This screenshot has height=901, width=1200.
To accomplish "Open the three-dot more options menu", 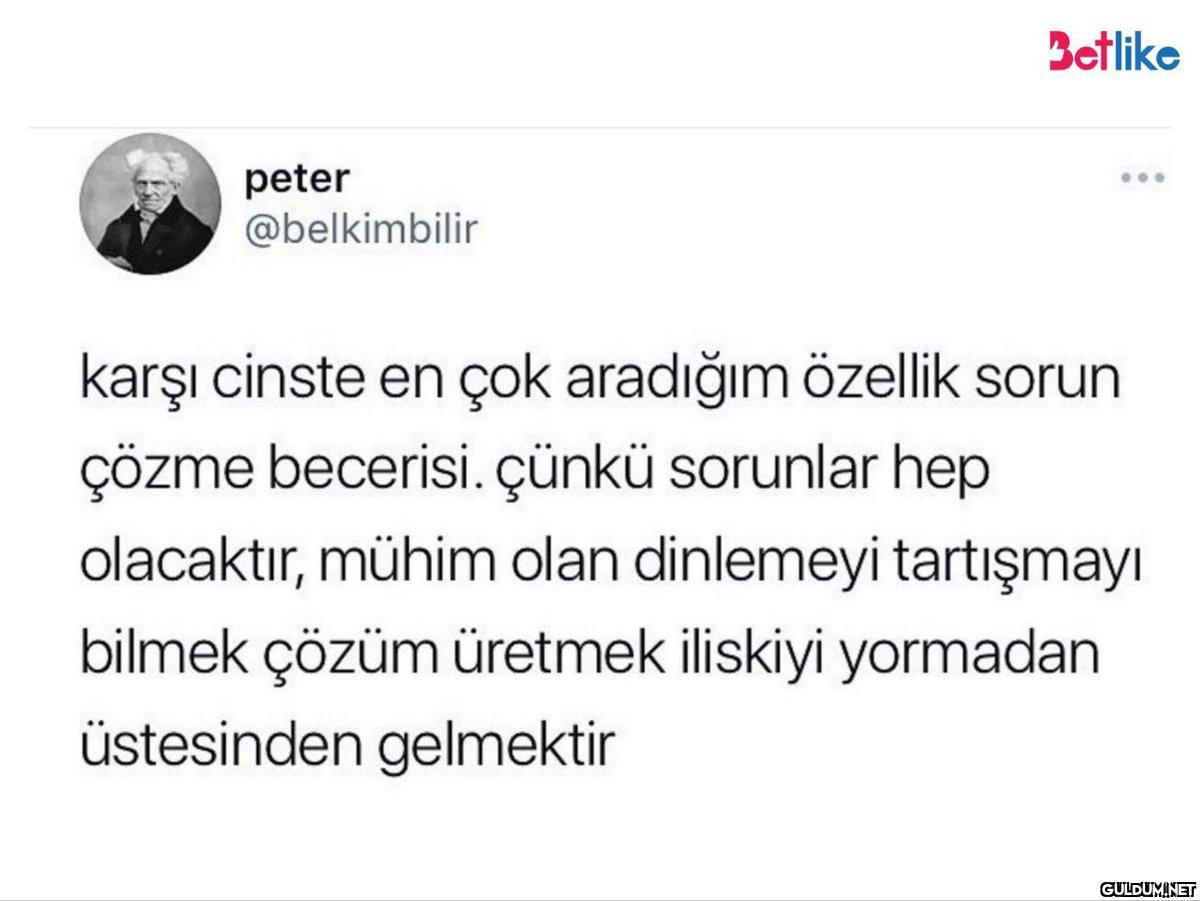I will [1143, 181].
